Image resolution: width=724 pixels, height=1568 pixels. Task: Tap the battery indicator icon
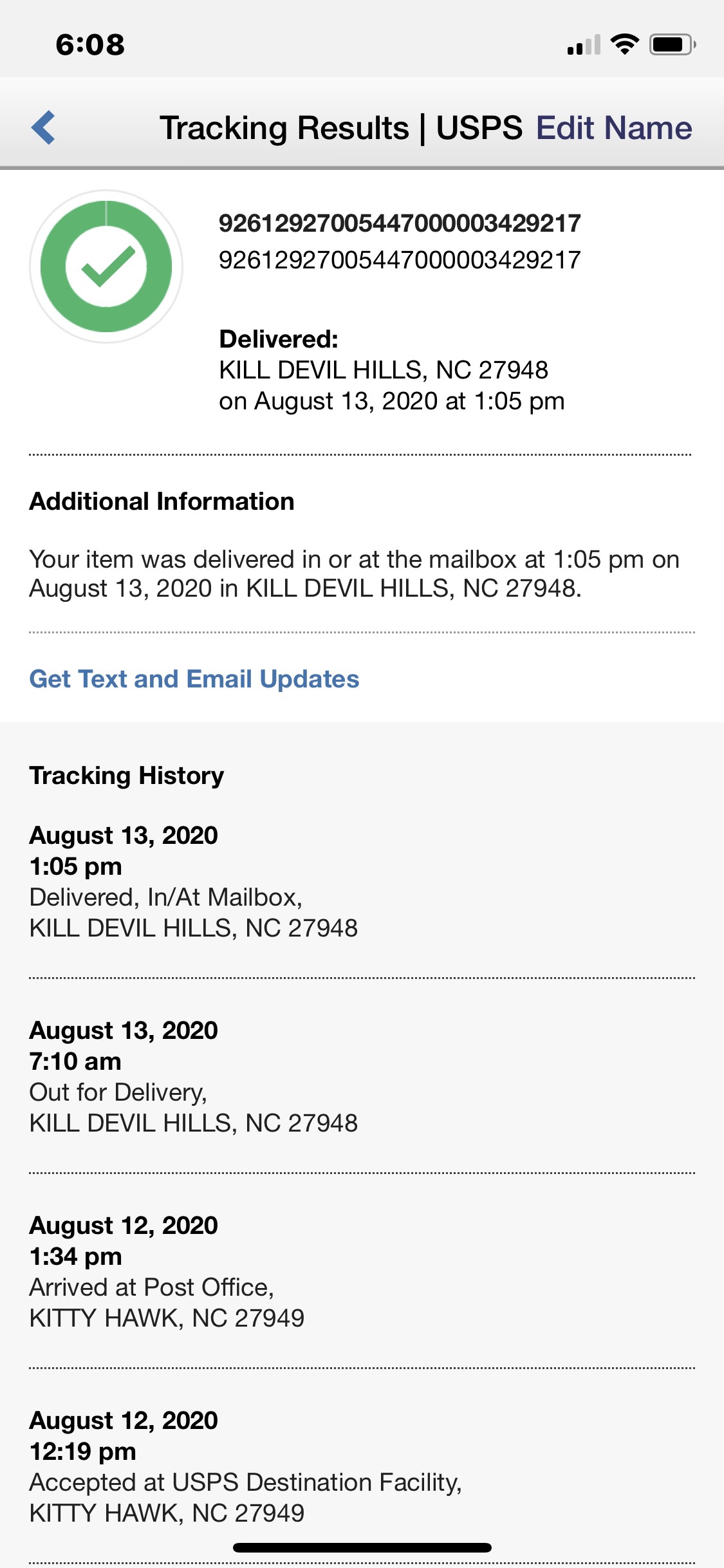pyautogui.click(x=672, y=44)
